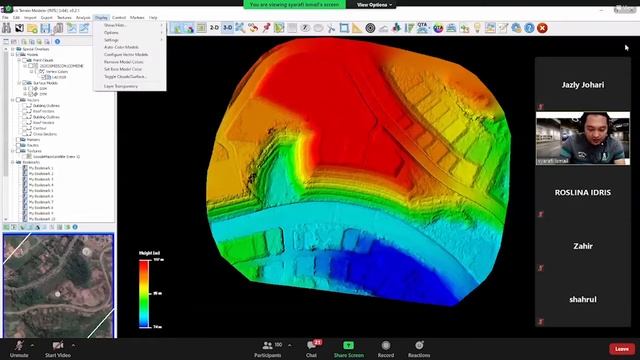Select the triangle ruler measure tool
This screenshot has height=360, width=640.
pos(357,28)
